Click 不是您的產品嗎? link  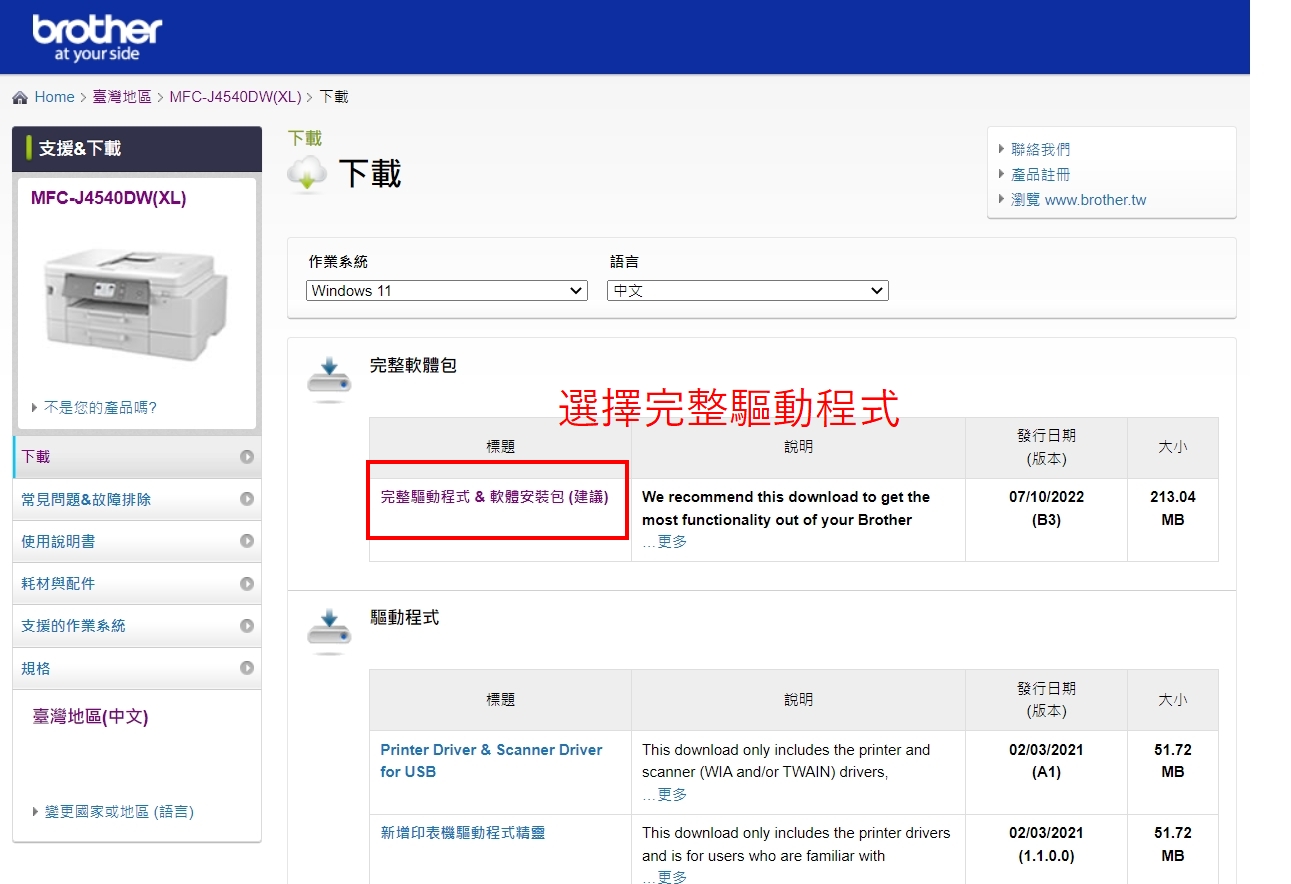tap(100, 408)
